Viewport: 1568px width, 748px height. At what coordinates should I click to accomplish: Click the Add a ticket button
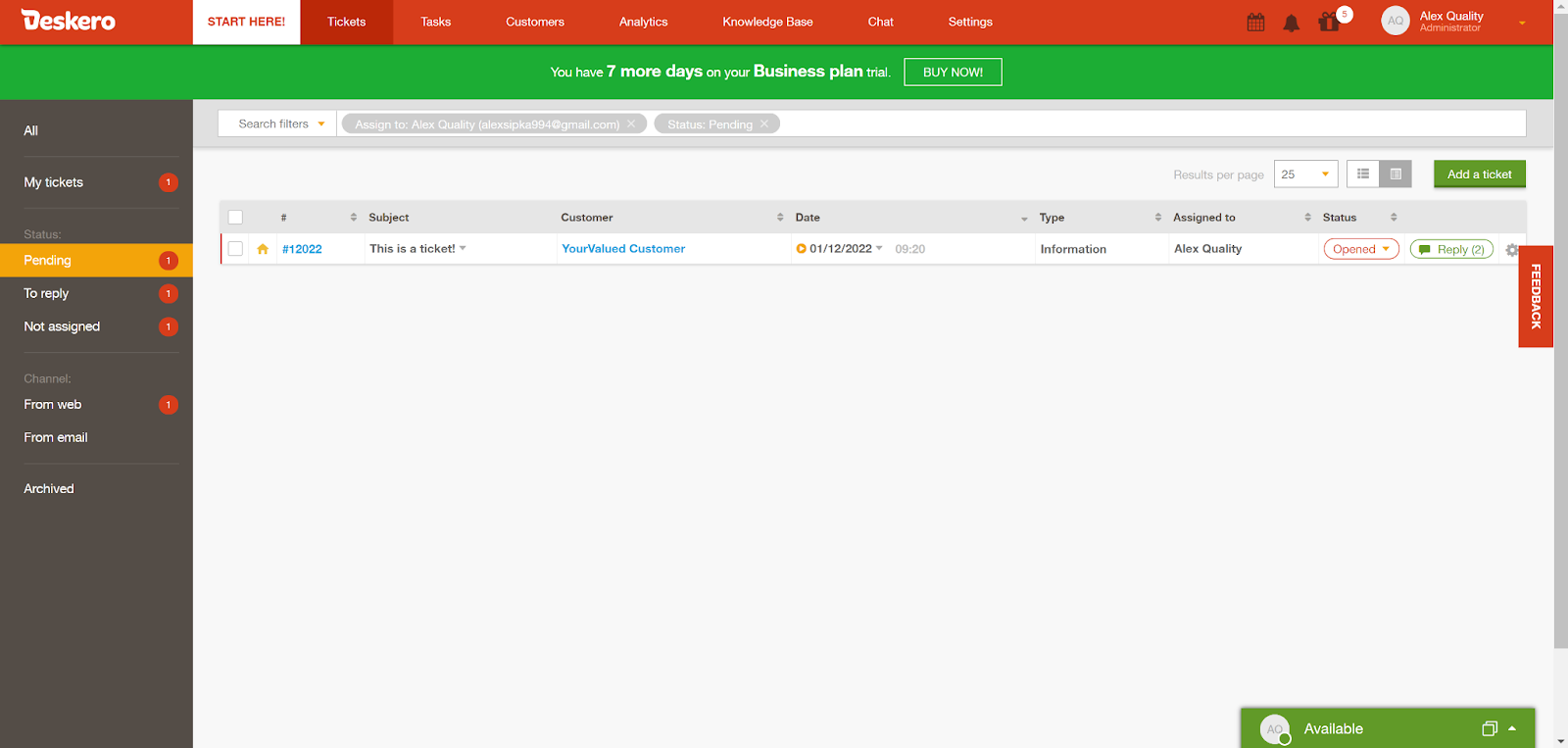(x=1479, y=175)
